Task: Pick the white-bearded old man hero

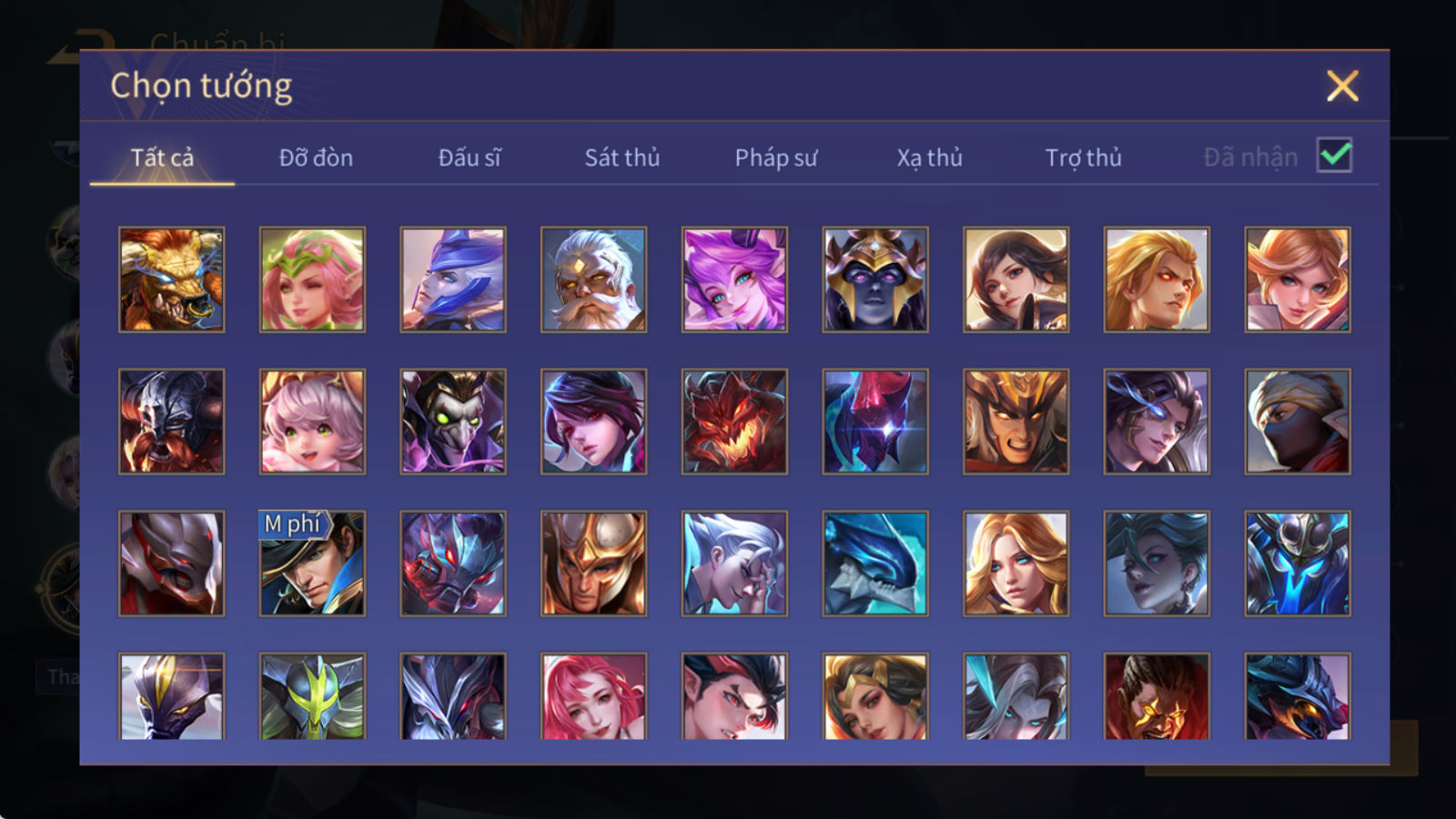Action: [x=593, y=279]
